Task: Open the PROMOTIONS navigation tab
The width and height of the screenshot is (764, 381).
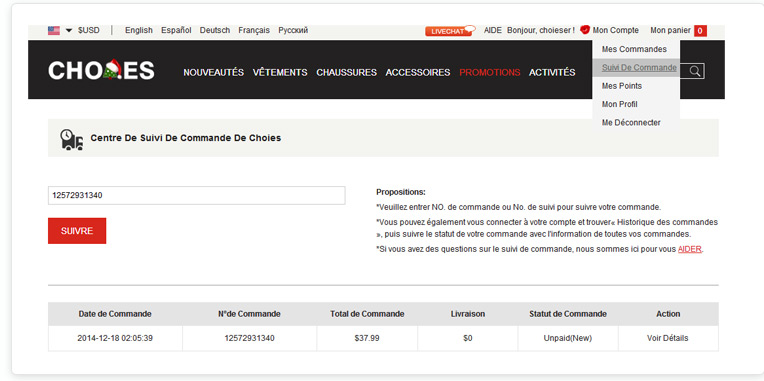Action: coord(490,72)
